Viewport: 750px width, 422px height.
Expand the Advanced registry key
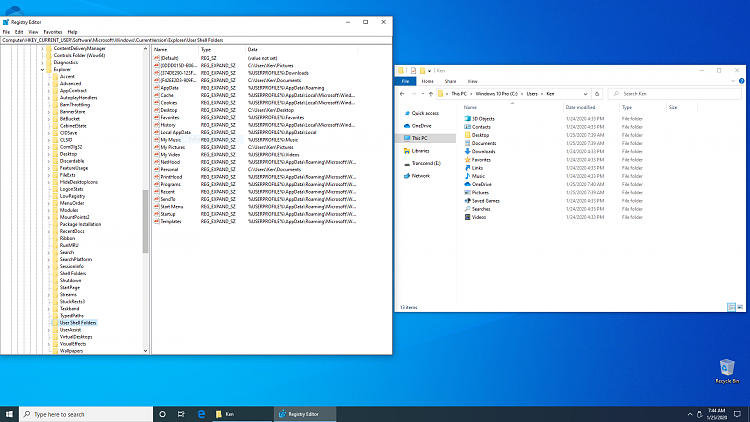(49, 84)
